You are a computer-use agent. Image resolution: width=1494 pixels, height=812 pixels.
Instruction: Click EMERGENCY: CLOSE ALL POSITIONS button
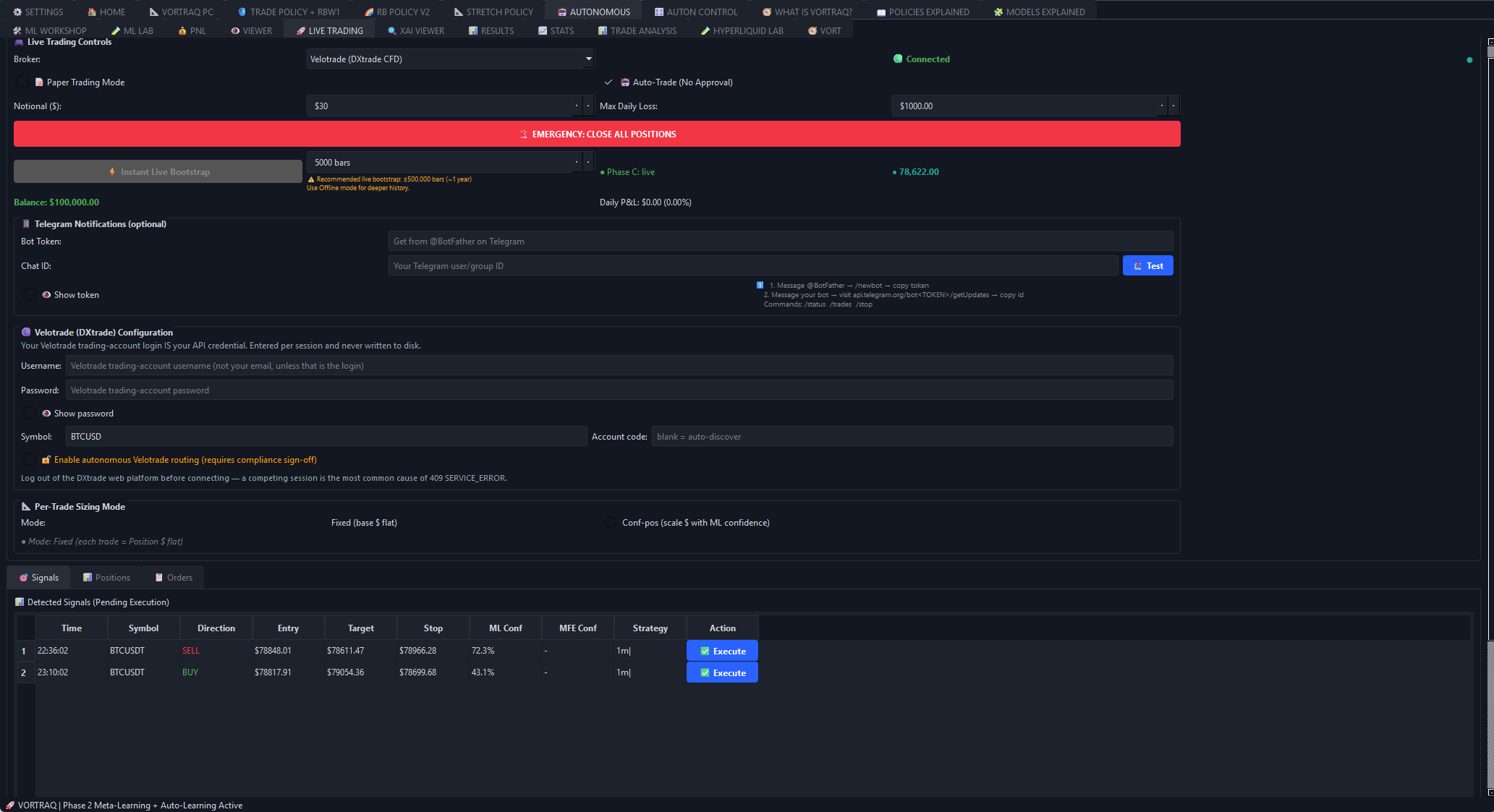tap(597, 134)
